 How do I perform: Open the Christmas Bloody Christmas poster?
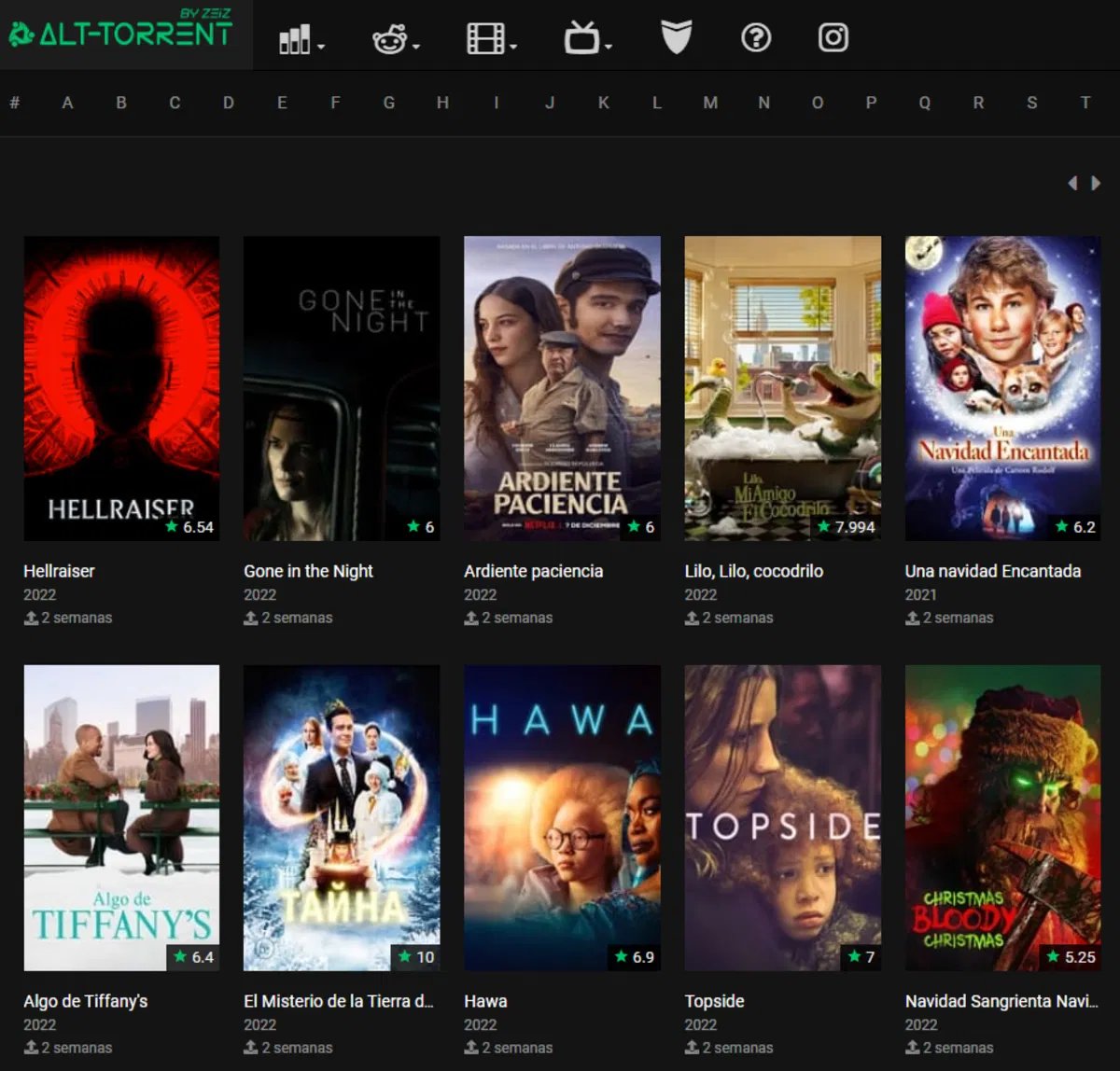pos(1003,818)
